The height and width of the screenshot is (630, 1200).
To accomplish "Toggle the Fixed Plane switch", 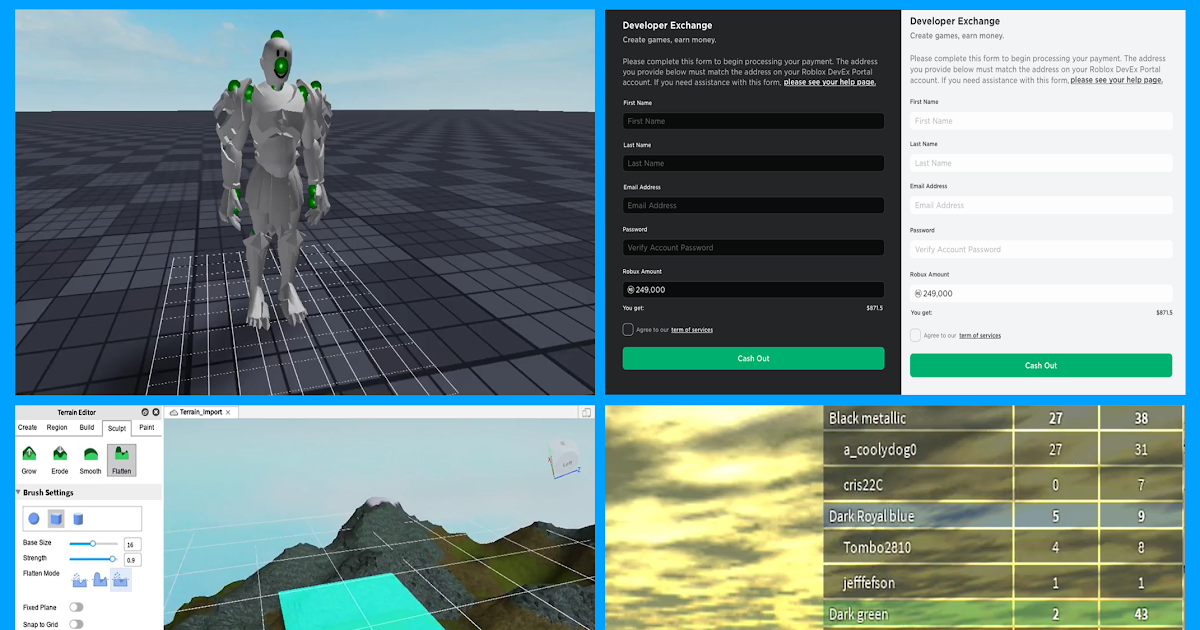I will tap(76, 607).
